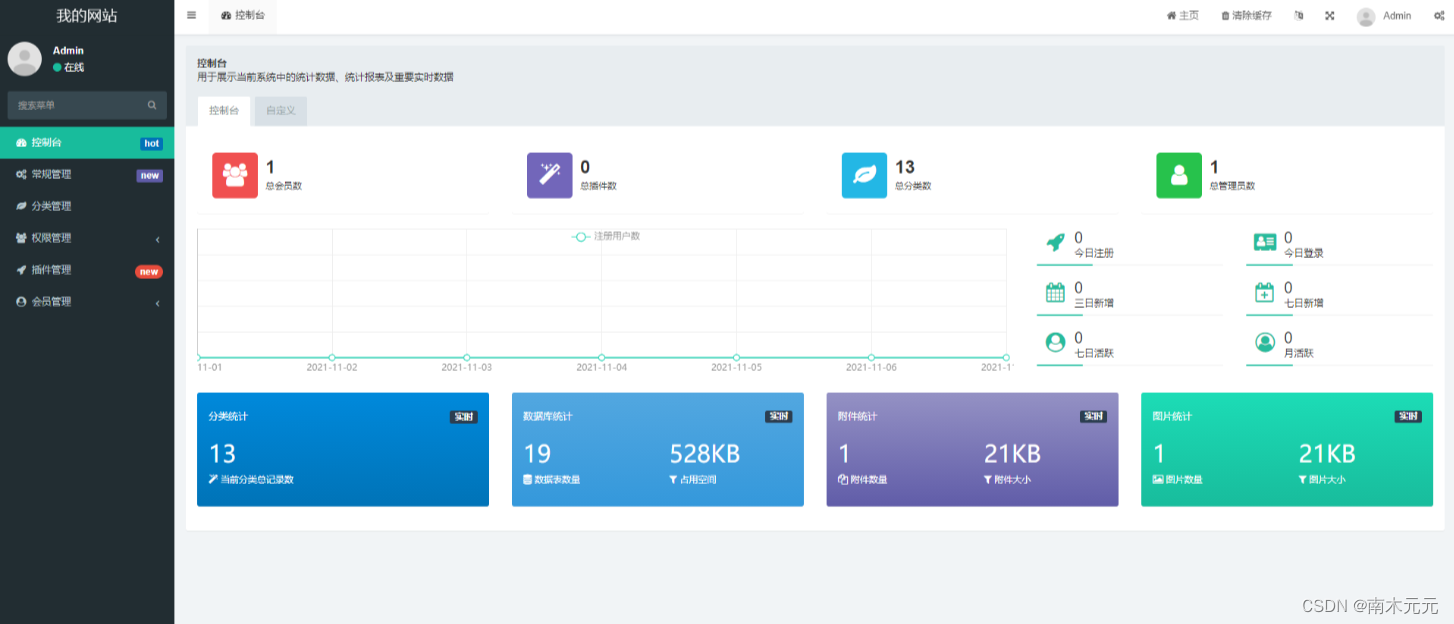Click the 528KB 占用空间 value
Image resolution: width=1454 pixels, height=624 pixels.
pyautogui.click(x=705, y=454)
